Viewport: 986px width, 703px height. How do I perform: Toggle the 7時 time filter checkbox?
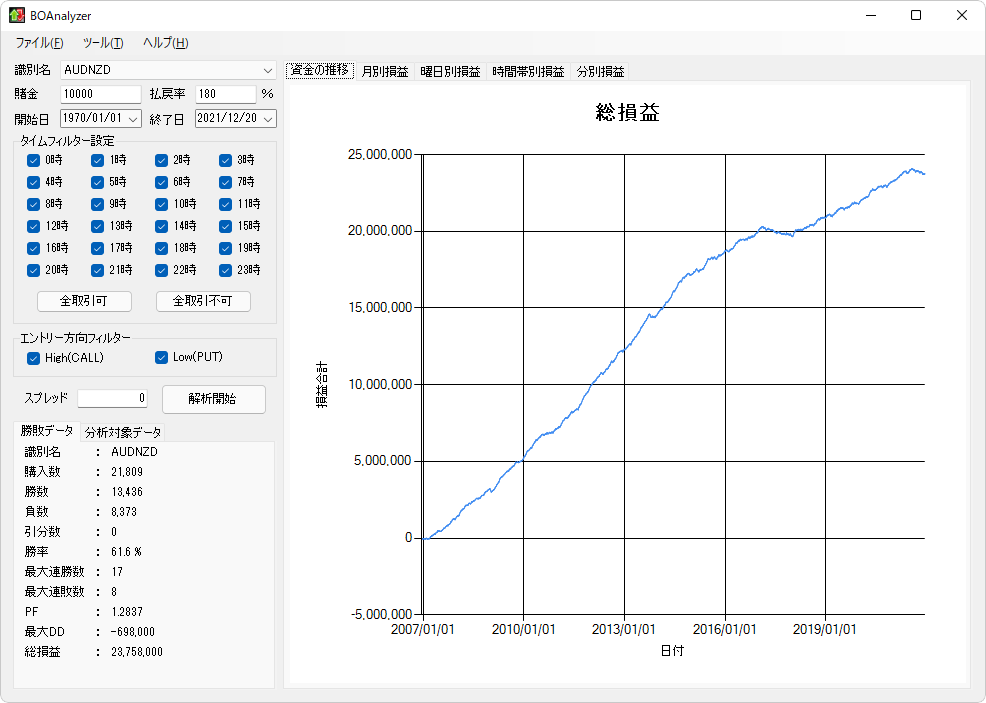[x=226, y=182]
